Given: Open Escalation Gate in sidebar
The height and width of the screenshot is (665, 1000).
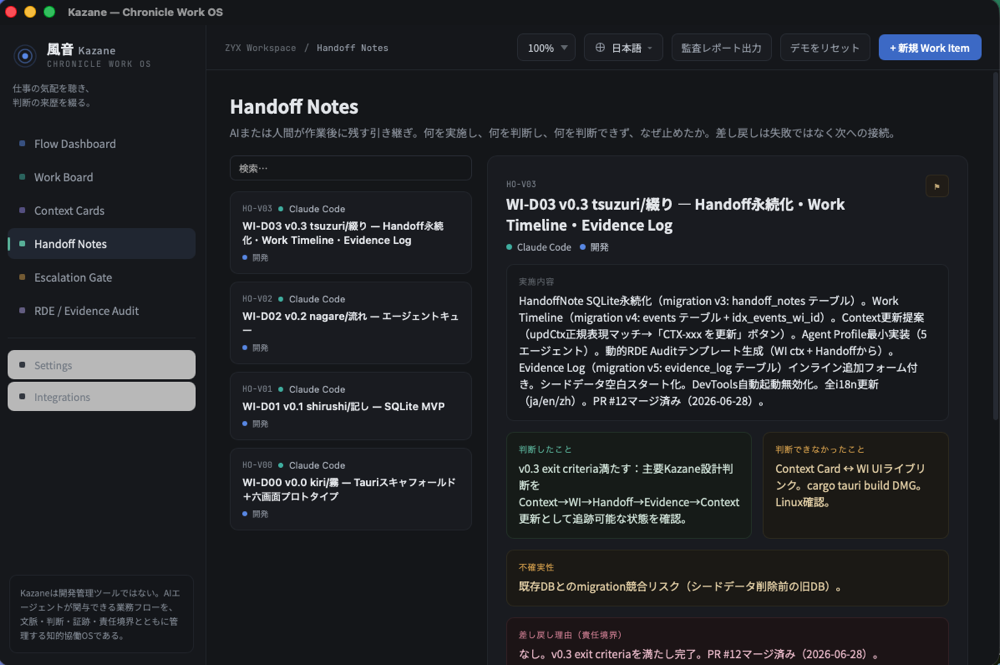Looking at the screenshot, I should [101, 277].
